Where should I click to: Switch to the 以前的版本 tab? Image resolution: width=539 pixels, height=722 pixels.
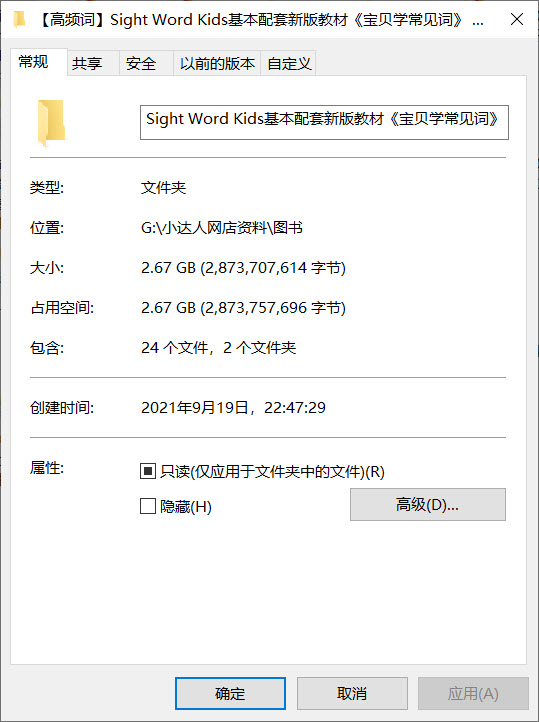pos(217,64)
